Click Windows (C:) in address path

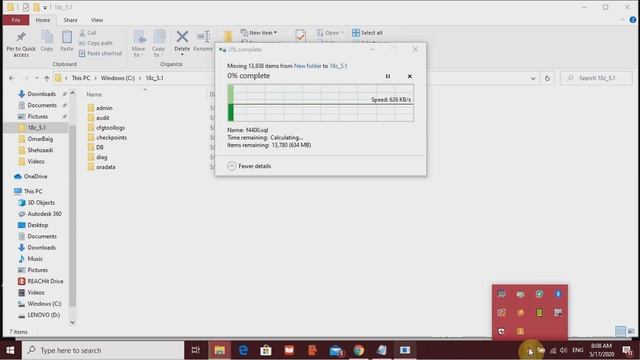pyautogui.click(x=118, y=78)
